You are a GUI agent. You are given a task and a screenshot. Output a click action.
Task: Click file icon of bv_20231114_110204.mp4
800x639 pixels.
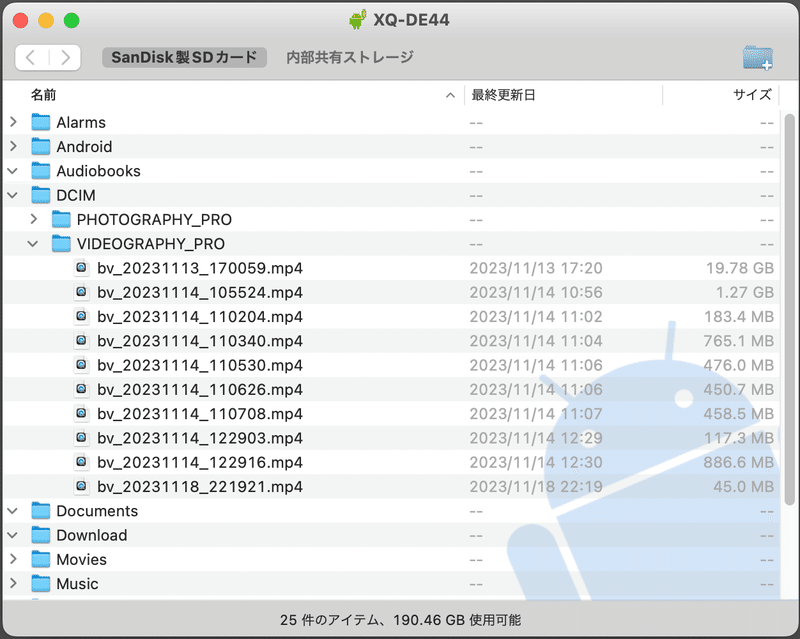(x=81, y=316)
